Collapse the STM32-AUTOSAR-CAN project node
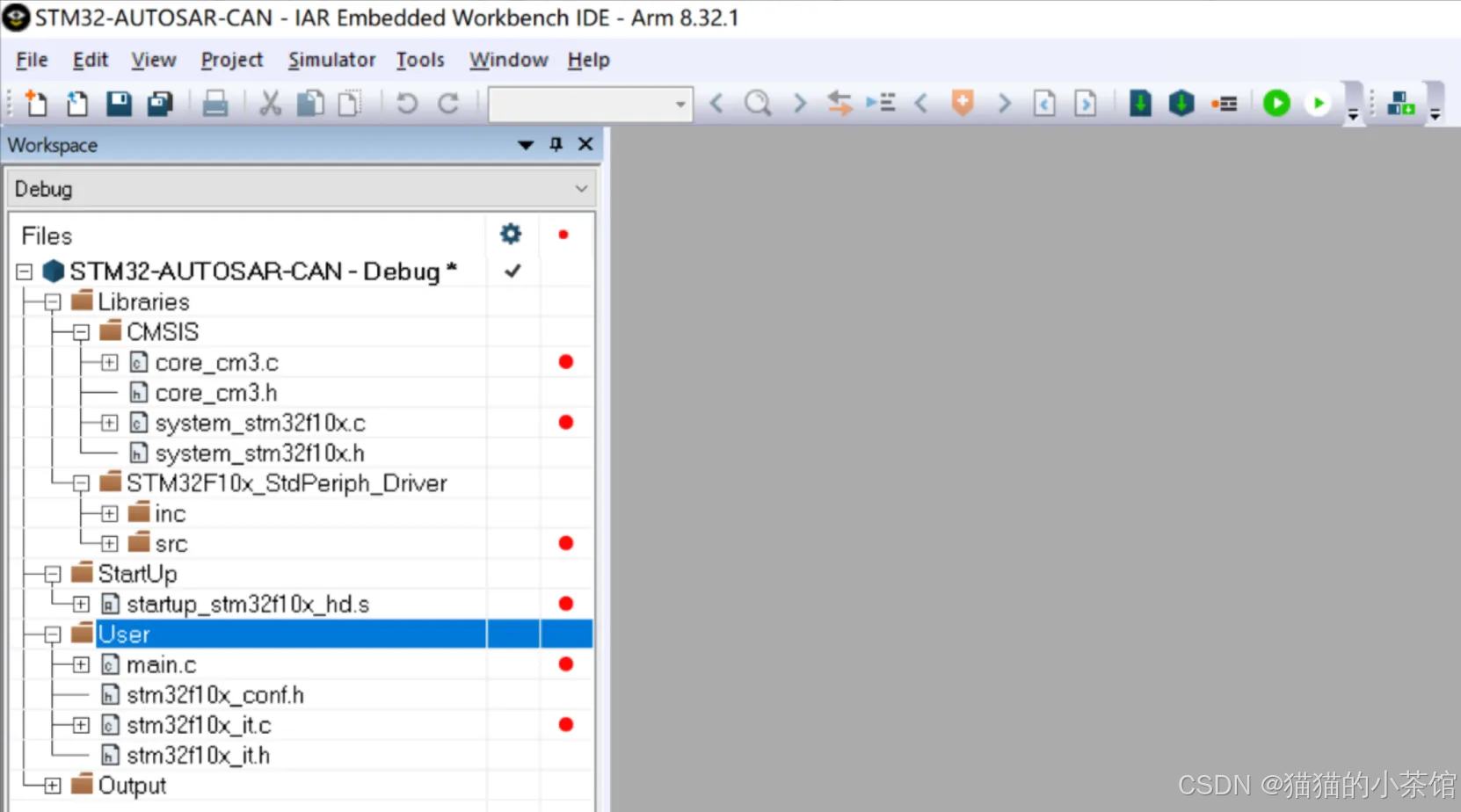The width and height of the screenshot is (1461, 812). (25, 272)
